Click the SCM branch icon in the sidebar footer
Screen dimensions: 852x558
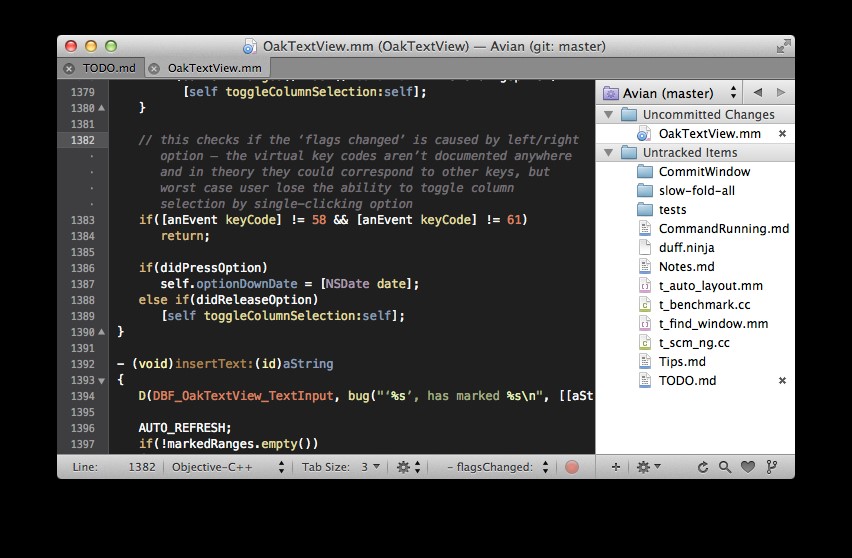coord(772,467)
